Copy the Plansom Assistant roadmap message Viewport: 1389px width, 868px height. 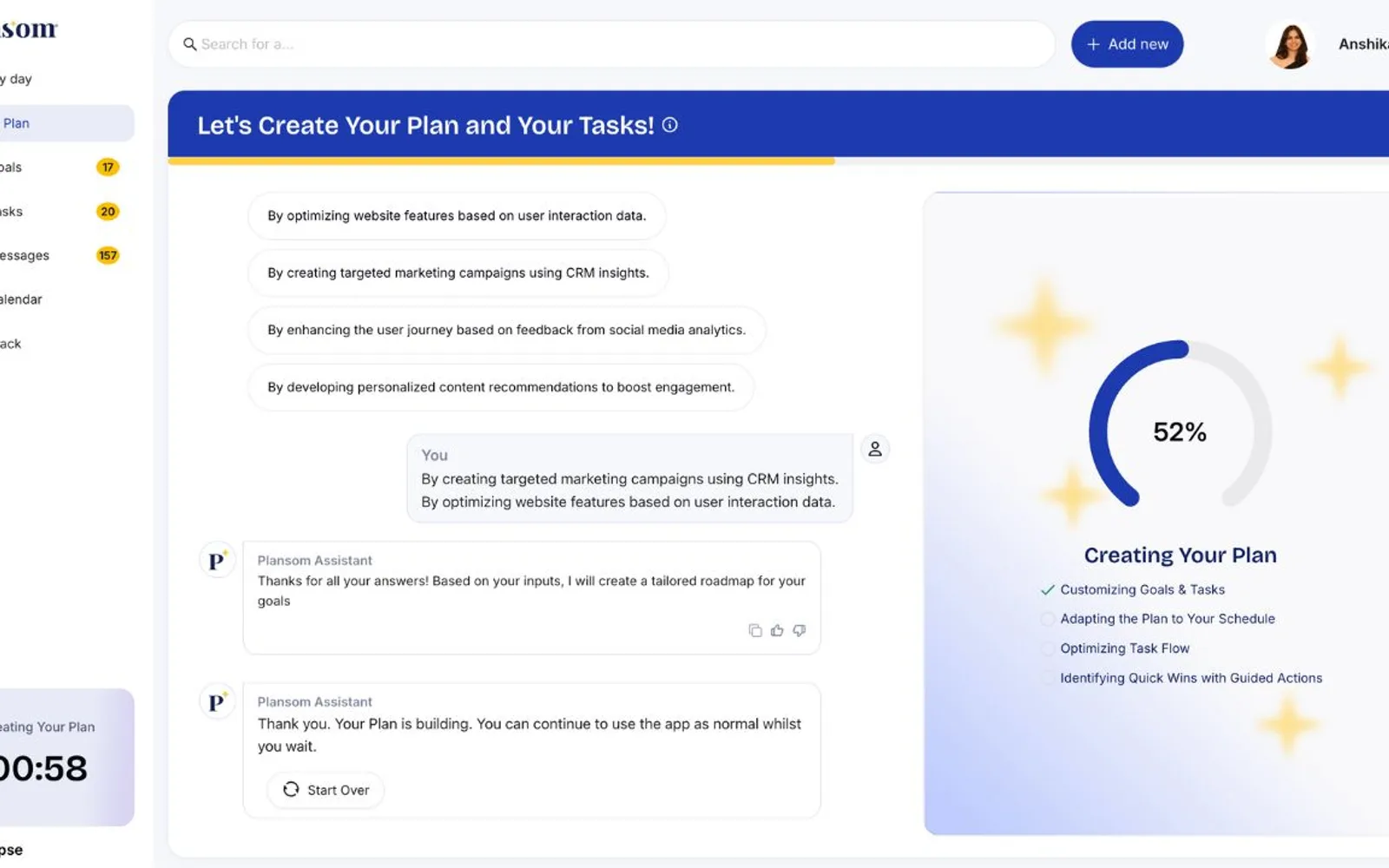pyautogui.click(x=754, y=630)
